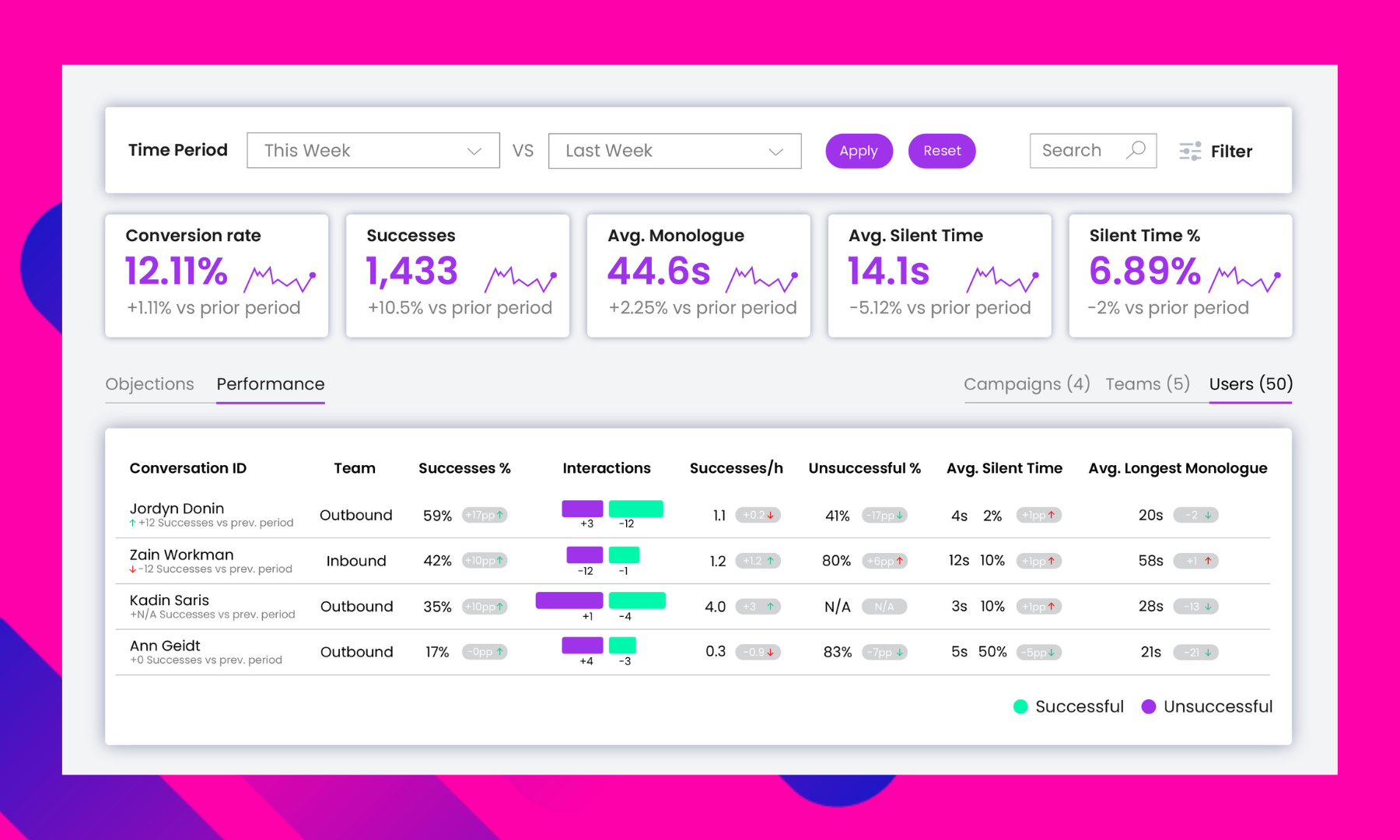
Task: Sort by Avg. Longest Monologue header
Action: (x=1178, y=468)
